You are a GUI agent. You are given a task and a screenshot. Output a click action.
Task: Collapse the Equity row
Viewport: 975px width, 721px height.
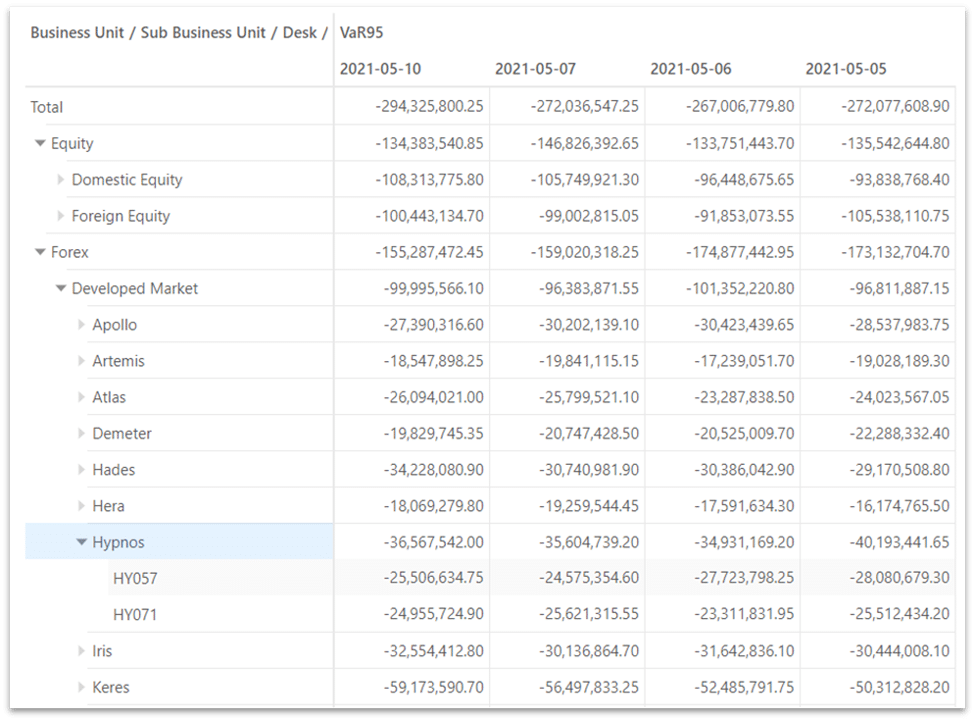point(41,144)
